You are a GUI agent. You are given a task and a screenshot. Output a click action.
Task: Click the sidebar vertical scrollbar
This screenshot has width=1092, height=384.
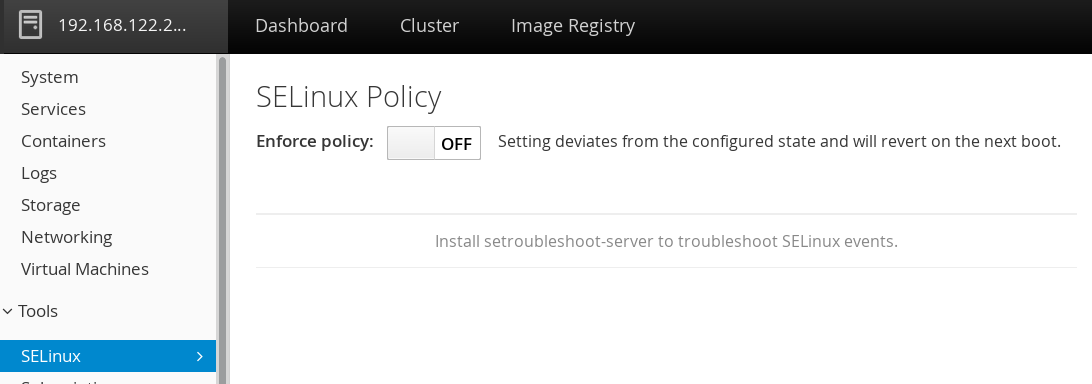click(223, 219)
